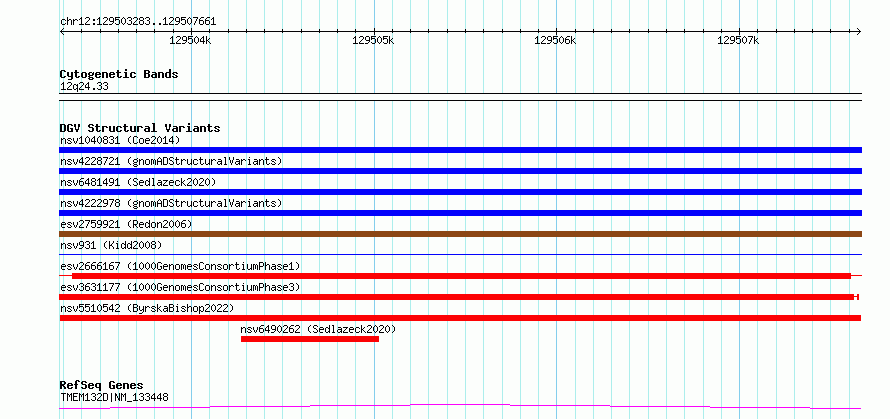The image size is (890, 419).
Task: Click the magenta TMEM132D gene line
Action: pyautogui.click(x=460, y=406)
